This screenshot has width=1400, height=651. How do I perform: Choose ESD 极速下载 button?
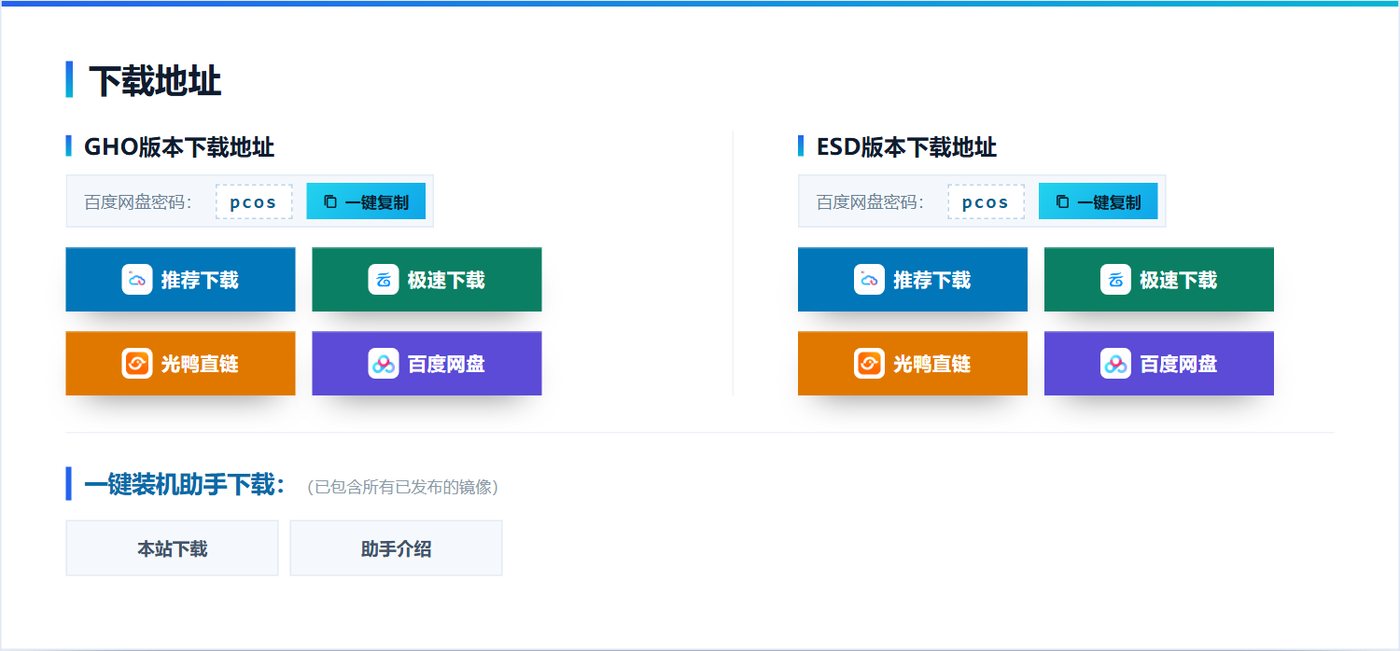pyautogui.click(x=1159, y=280)
